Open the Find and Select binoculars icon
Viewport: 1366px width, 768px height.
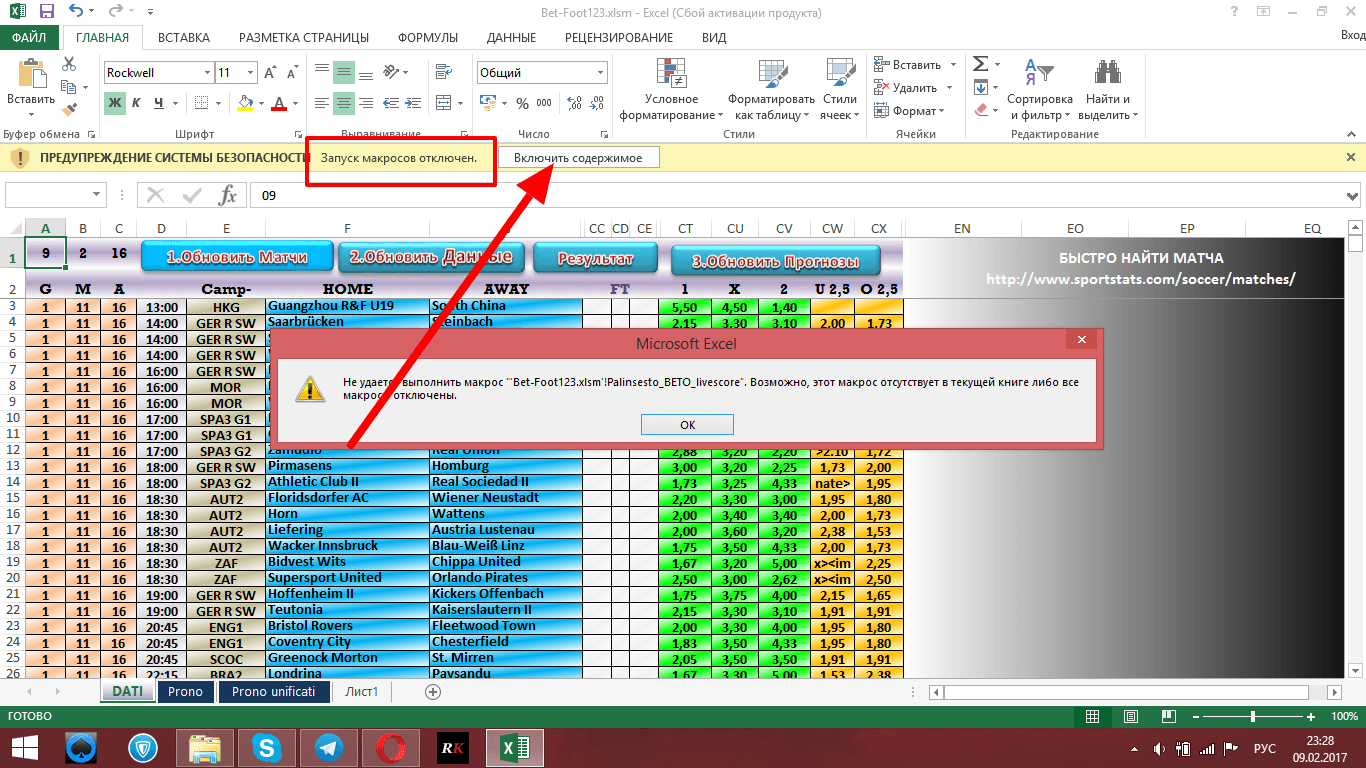click(x=1106, y=72)
